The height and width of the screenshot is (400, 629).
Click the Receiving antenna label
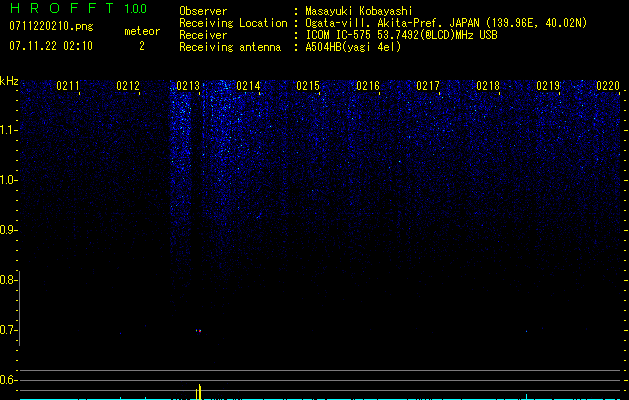click(x=230, y=47)
